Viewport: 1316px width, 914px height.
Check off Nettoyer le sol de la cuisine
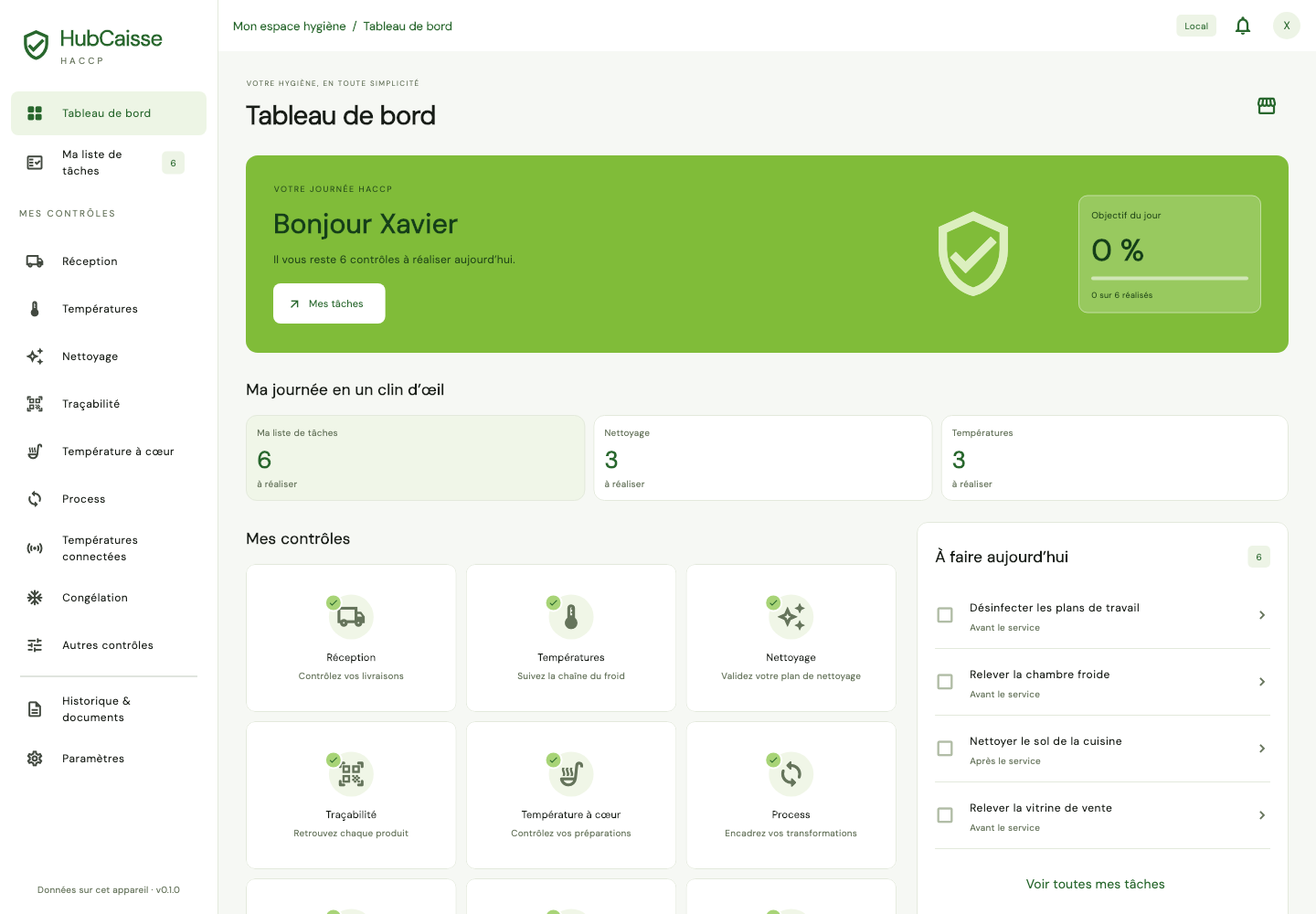pos(945,749)
